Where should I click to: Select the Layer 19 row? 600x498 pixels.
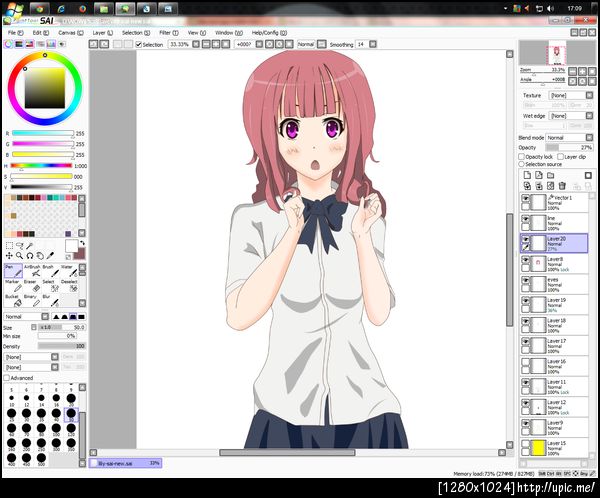(x=554, y=305)
